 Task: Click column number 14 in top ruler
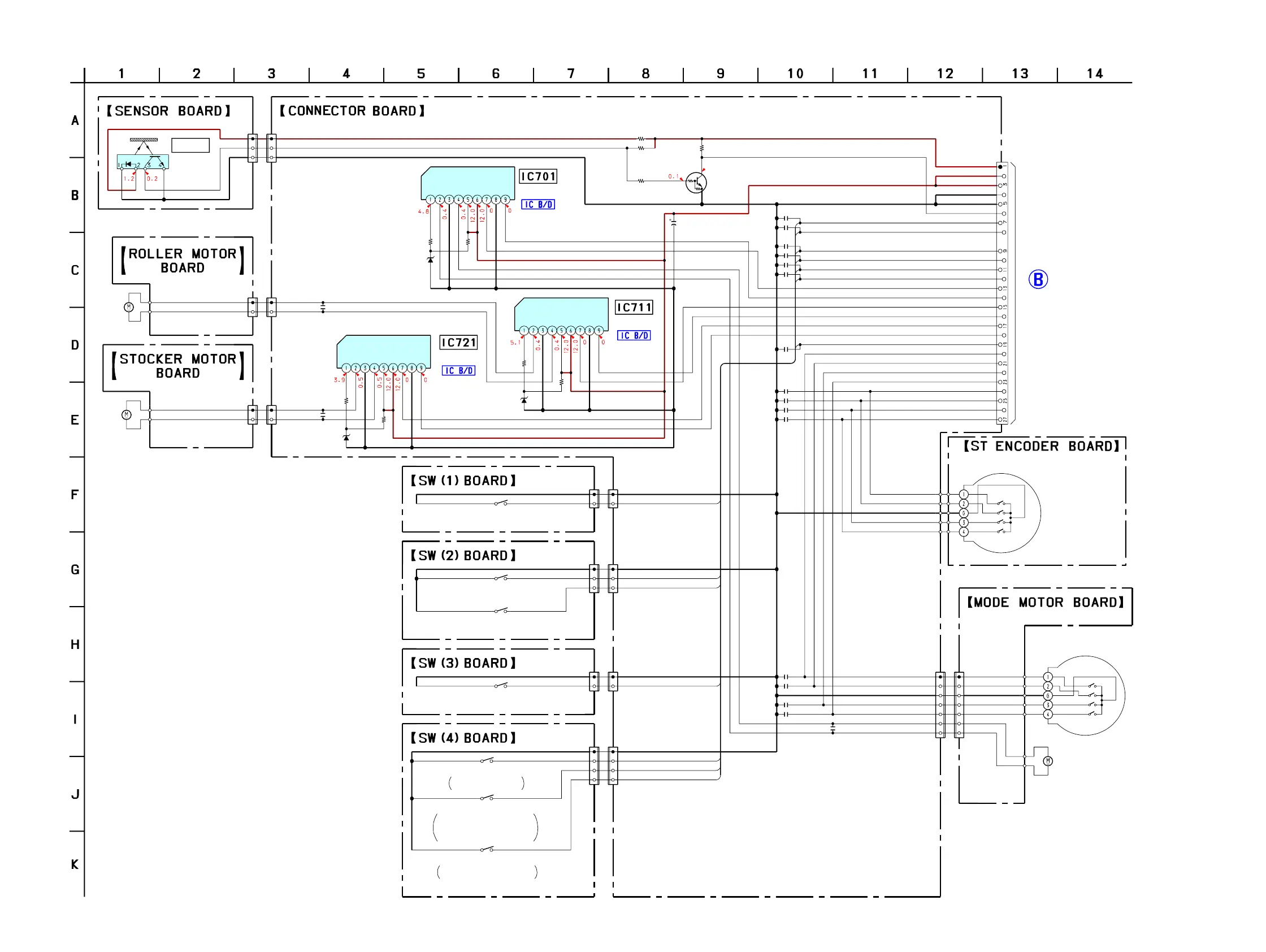coord(1094,73)
